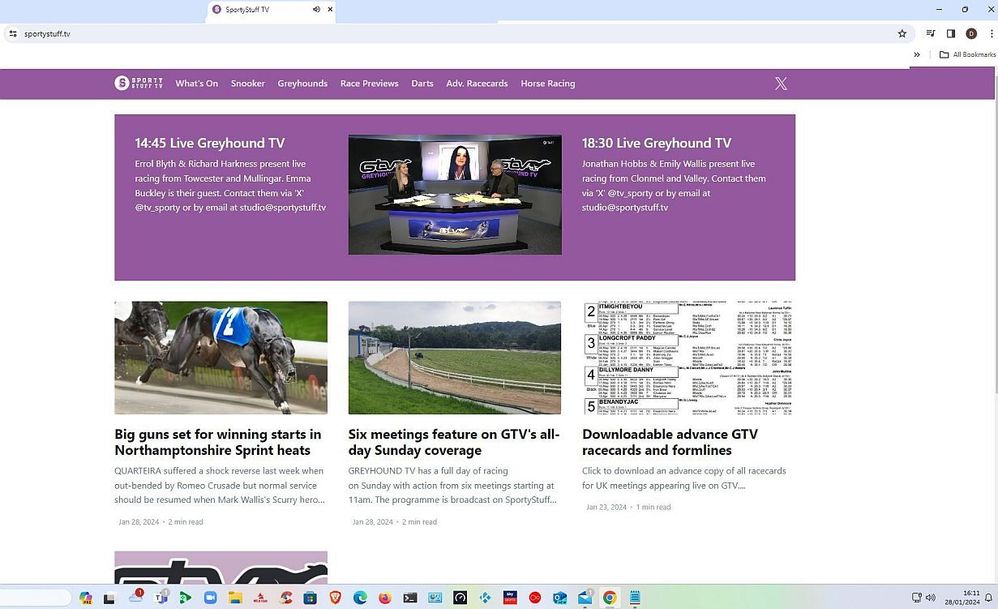
Task: Select Darts in the navigation bar
Action: pyautogui.click(x=422, y=83)
